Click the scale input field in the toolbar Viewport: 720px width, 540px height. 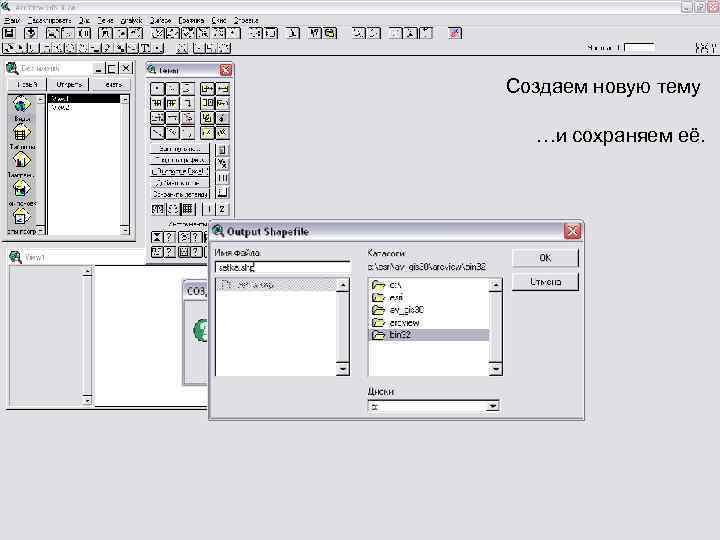[x=639, y=48]
